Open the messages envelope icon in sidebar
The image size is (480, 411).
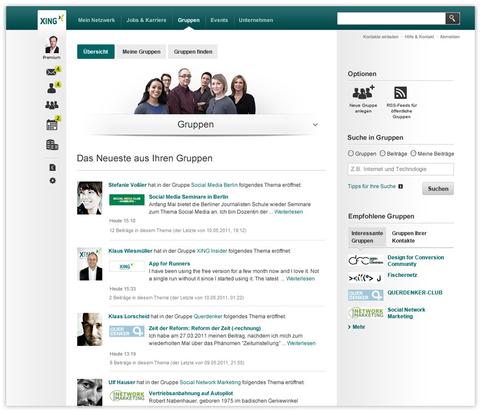pyautogui.click(x=51, y=72)
